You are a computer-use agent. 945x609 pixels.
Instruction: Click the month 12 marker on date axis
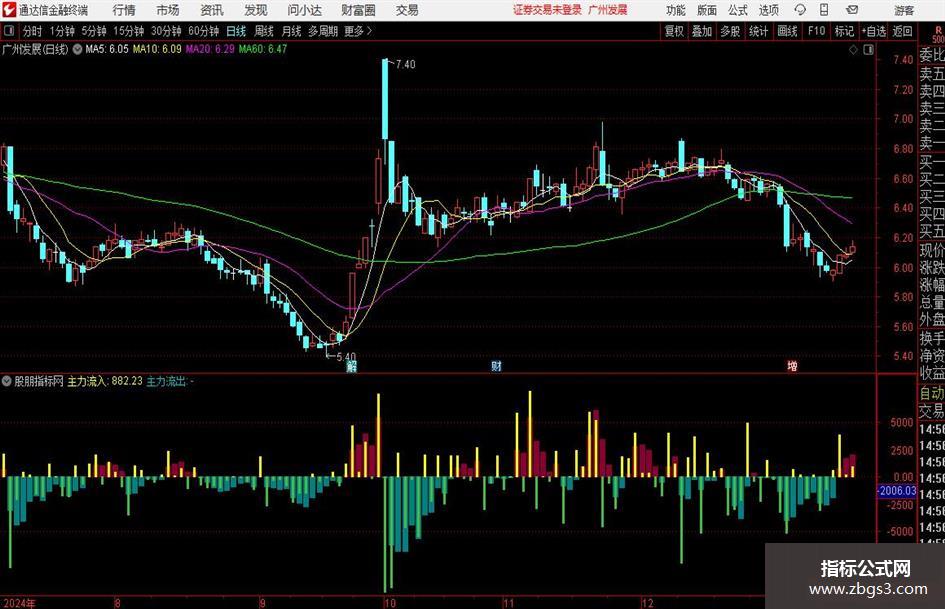[647, 603]
